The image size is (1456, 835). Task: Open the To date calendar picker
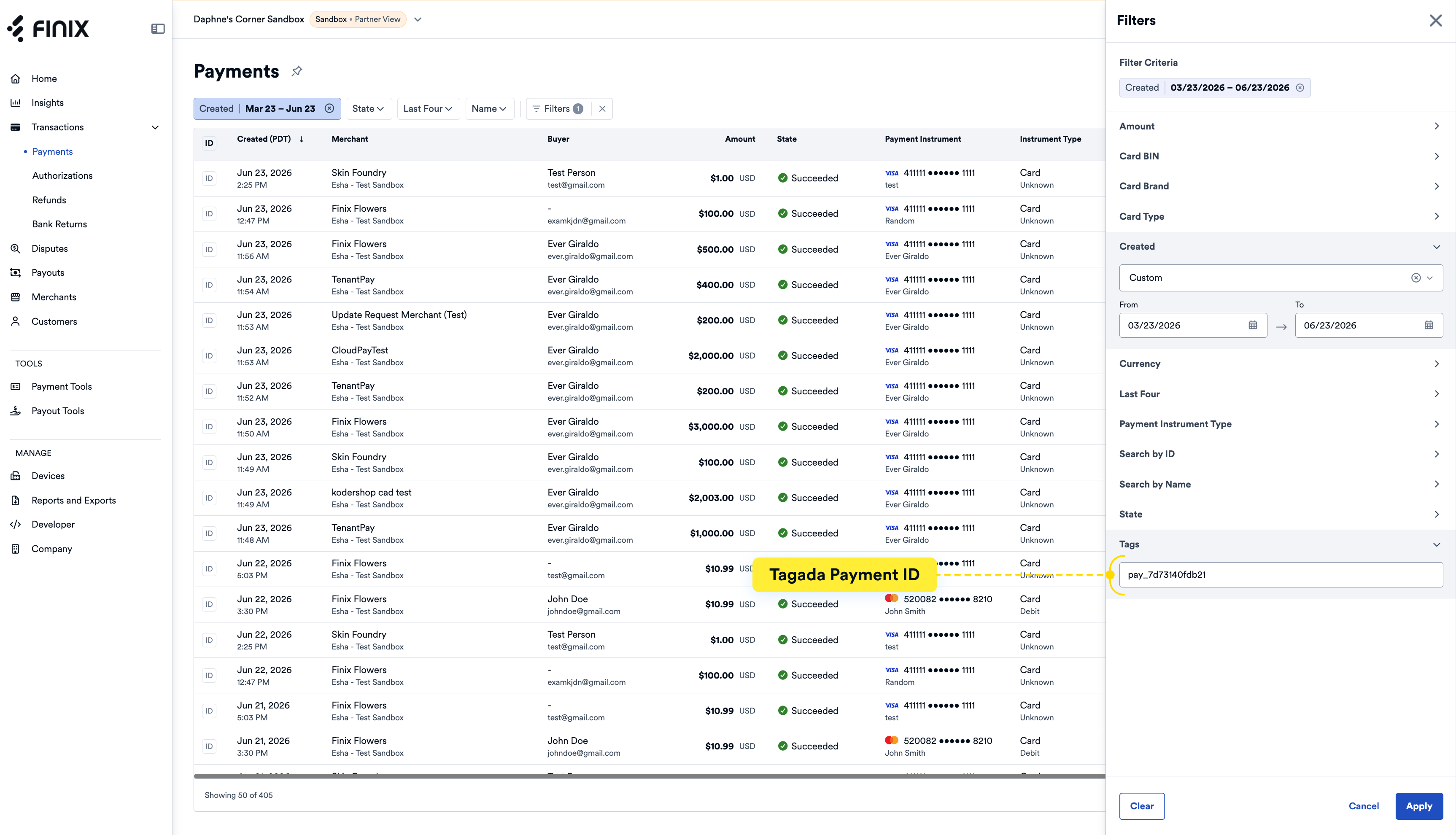[1429, 325]
